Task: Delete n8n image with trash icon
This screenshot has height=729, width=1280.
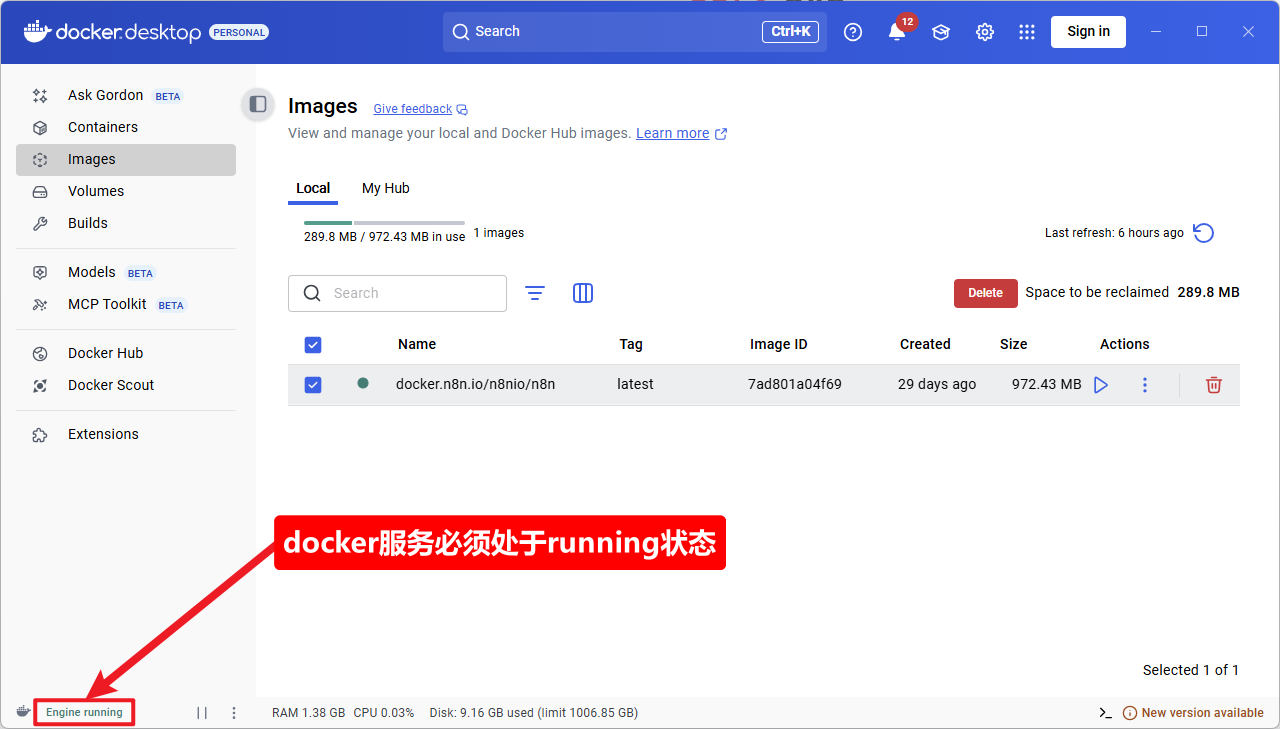Action: point(1214,385)
